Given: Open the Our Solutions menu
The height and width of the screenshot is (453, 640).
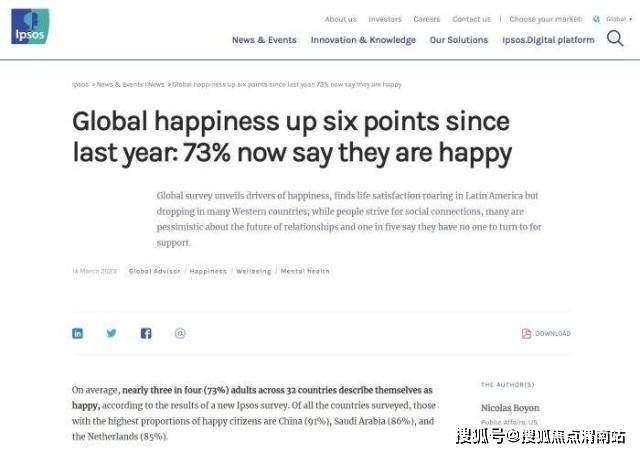Looking at the screenshot, I should [x=459, y=40].
